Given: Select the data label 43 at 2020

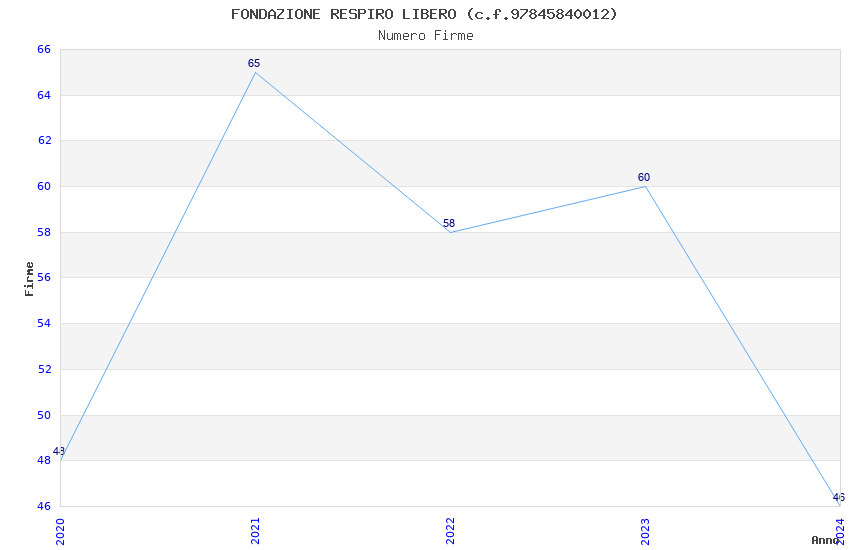Looking at the screenshot, I should 59,451.
